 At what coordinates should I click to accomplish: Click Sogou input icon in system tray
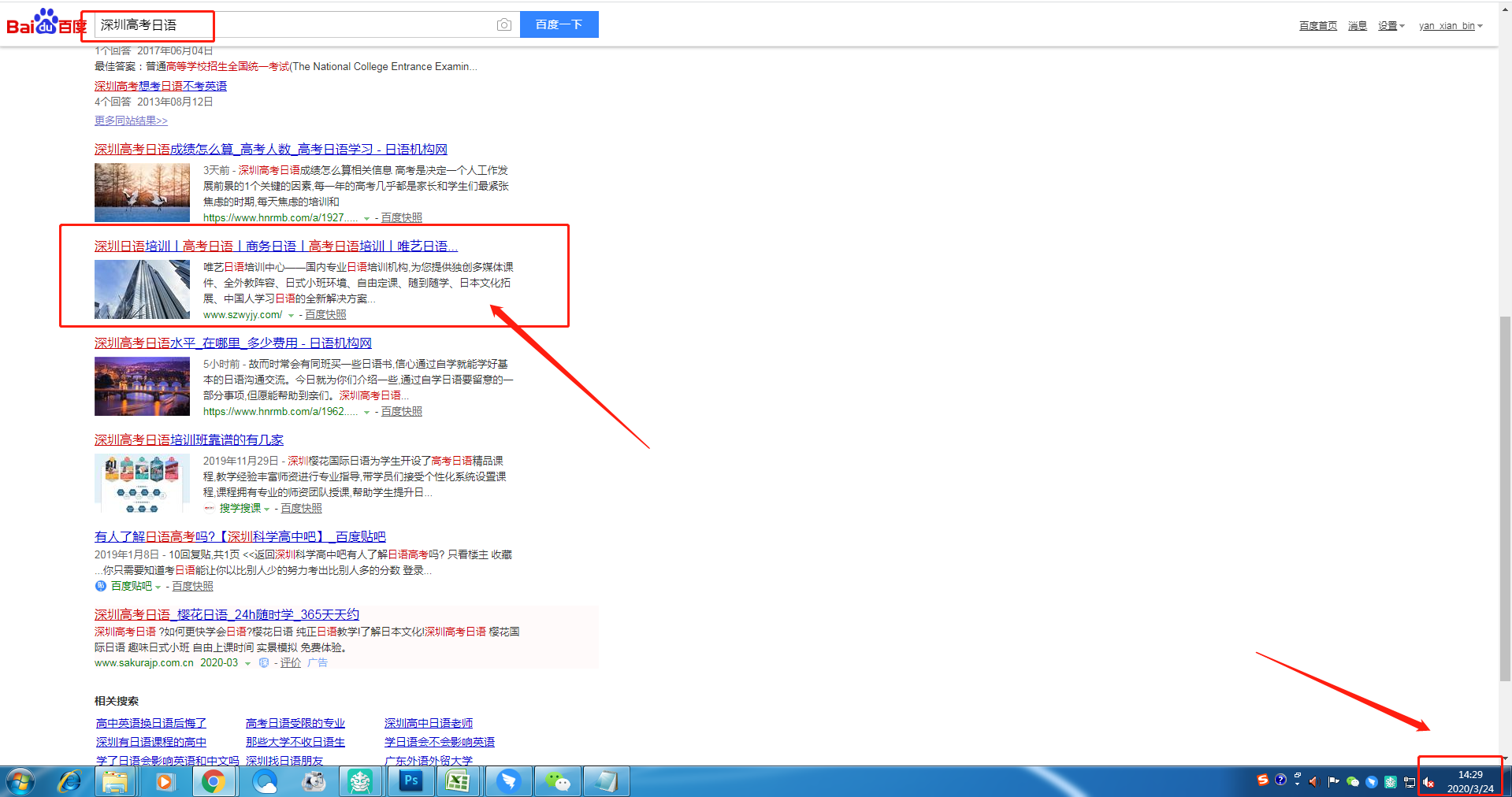[x=1262, y=780]
